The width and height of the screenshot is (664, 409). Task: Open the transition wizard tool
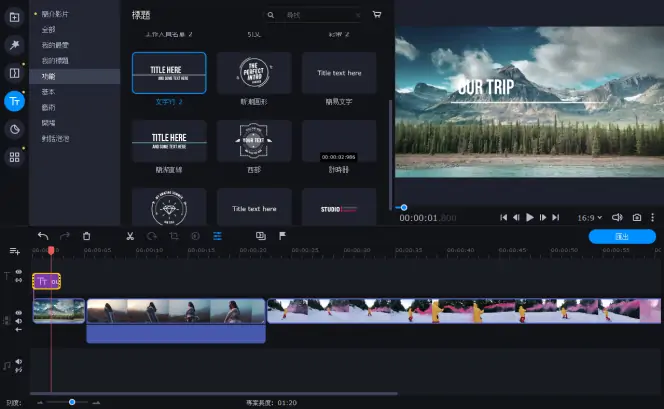coord(261,236)
